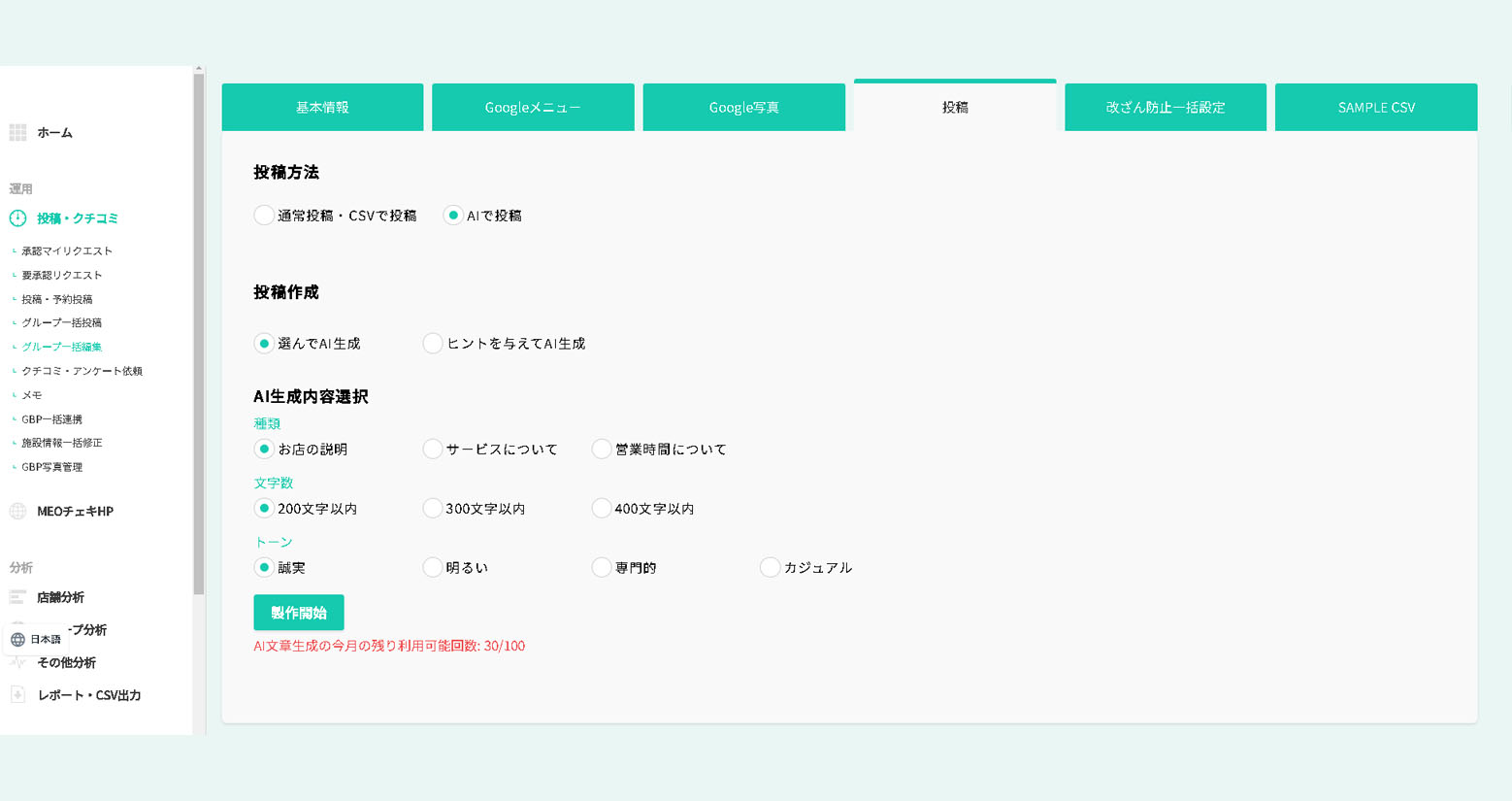Click the レポート・CSV出力 file icon

tap(17, 695)
